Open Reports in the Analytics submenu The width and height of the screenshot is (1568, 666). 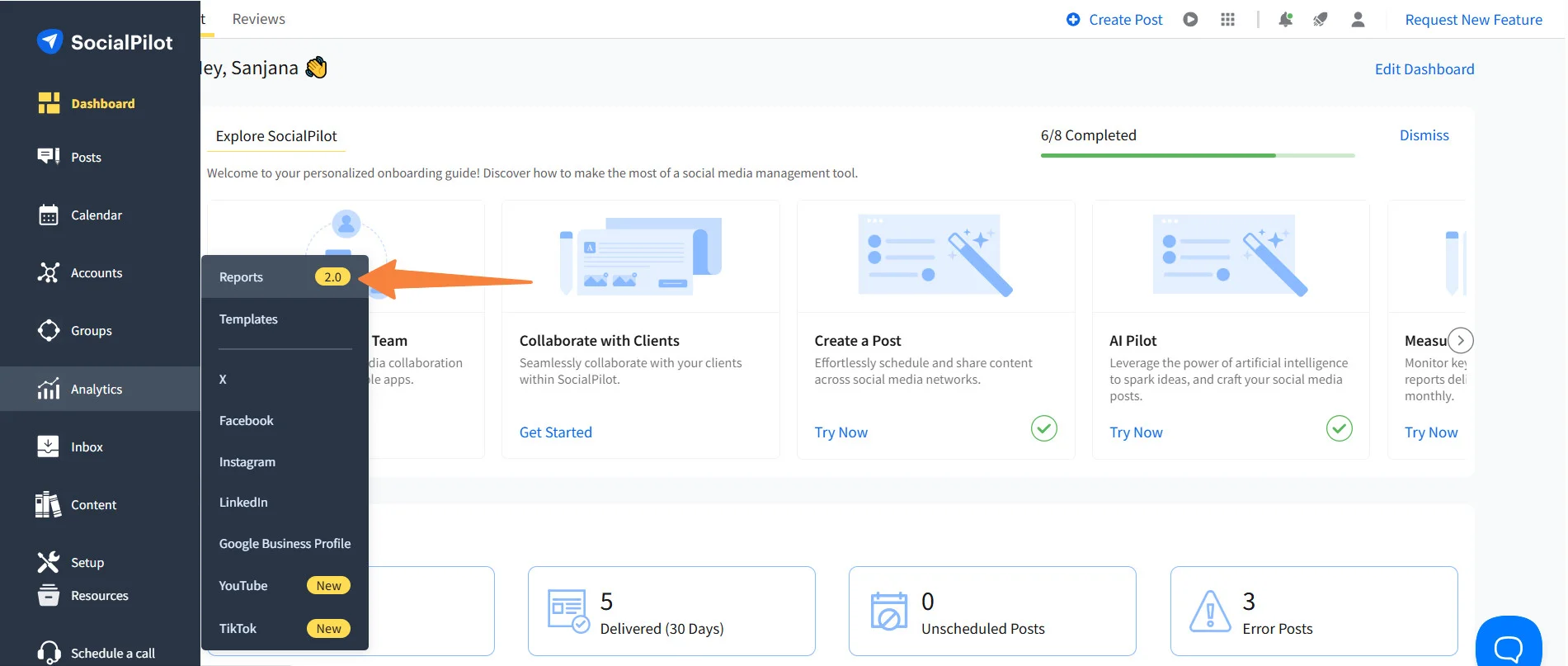285,277
